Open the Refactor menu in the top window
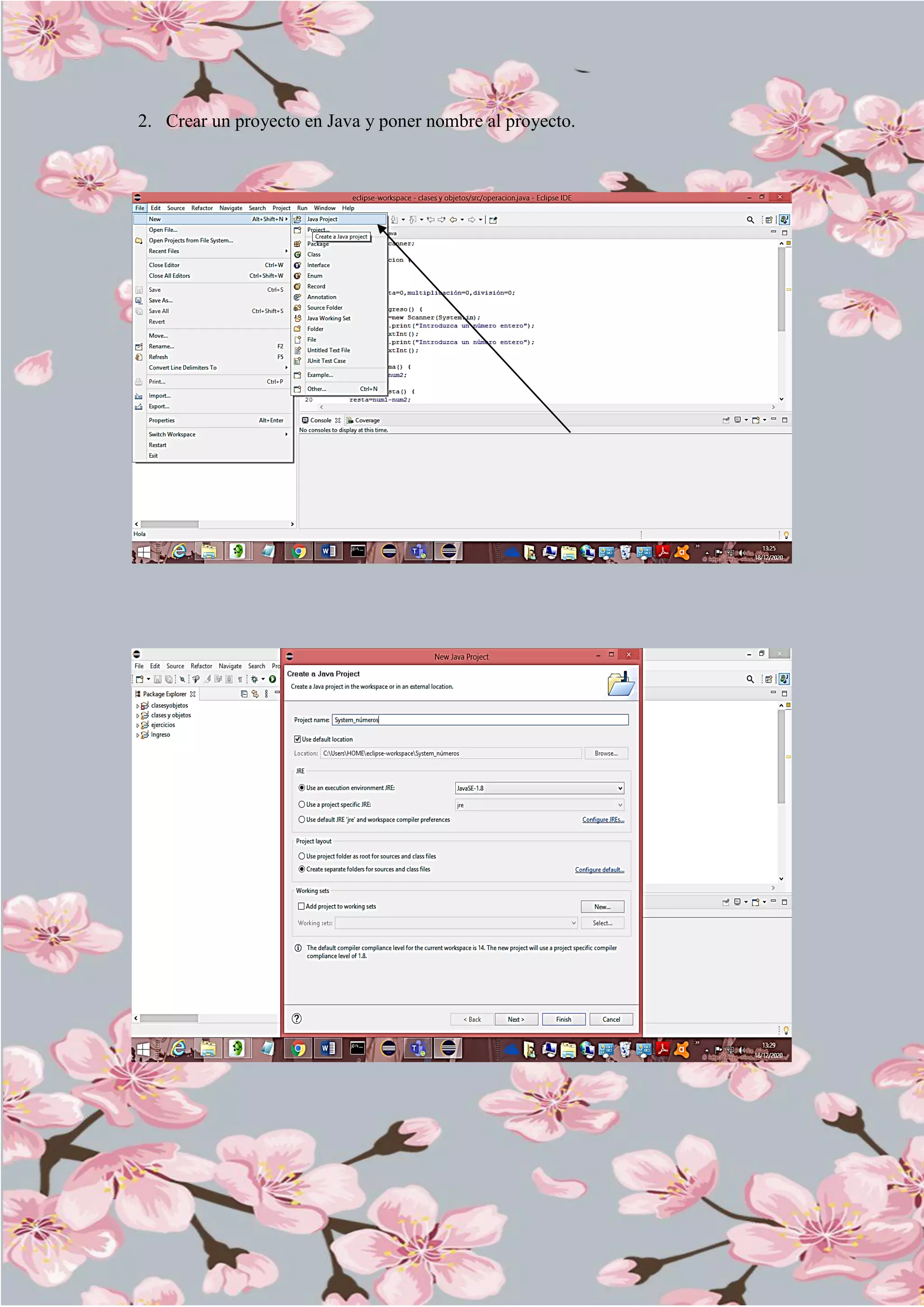The width and height of the screenshot is (924, 1307). click(202, 209)
